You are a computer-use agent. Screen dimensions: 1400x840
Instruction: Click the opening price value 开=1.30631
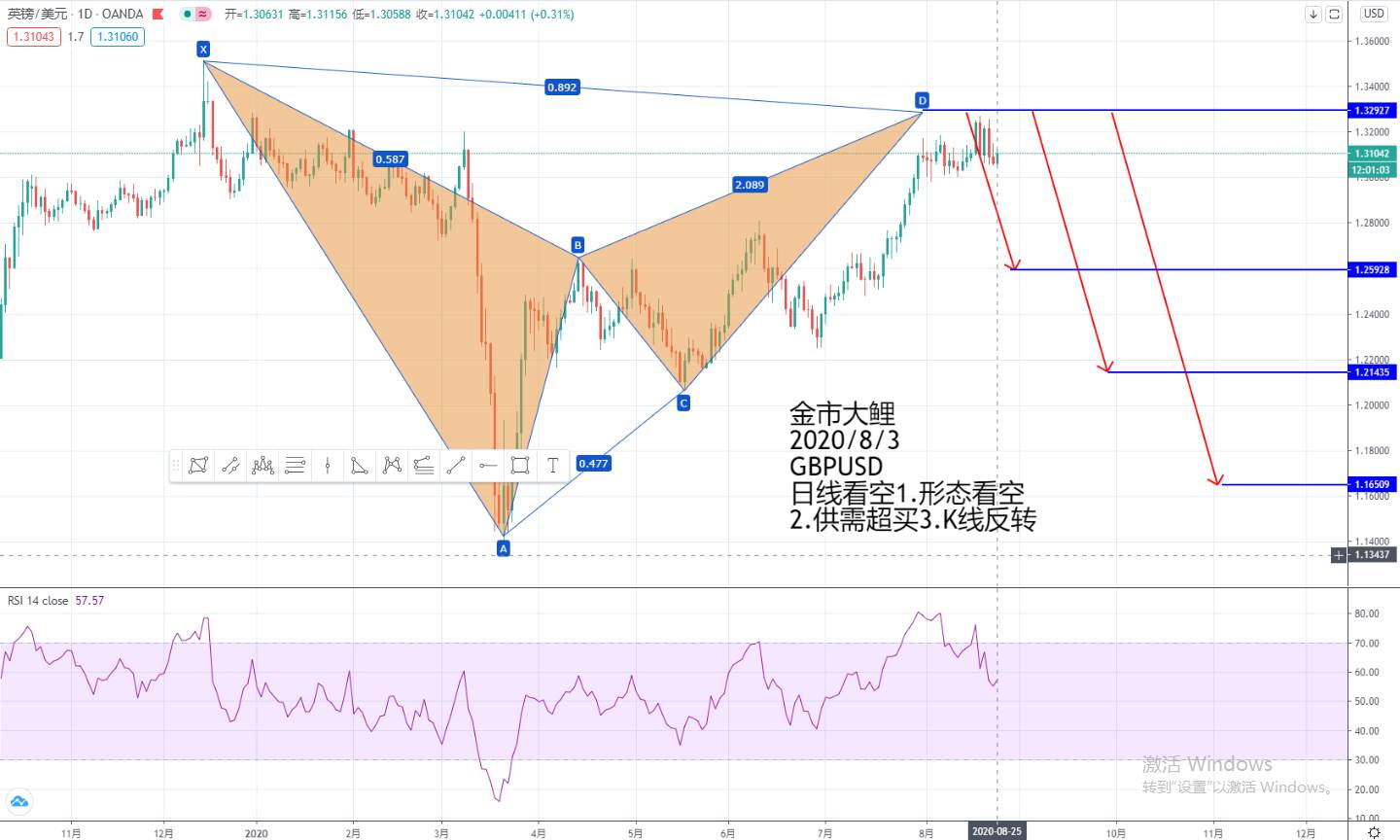[254, 15]
